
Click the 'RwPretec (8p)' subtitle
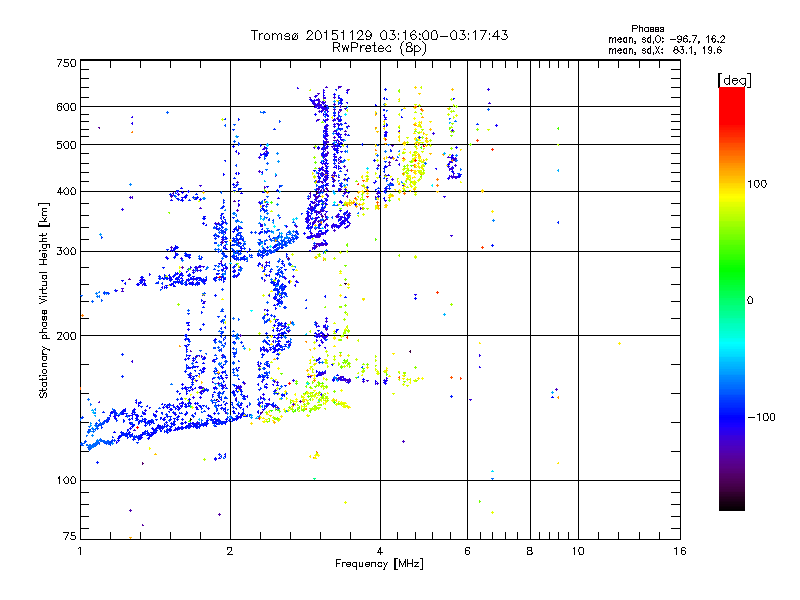pos(379,48)
